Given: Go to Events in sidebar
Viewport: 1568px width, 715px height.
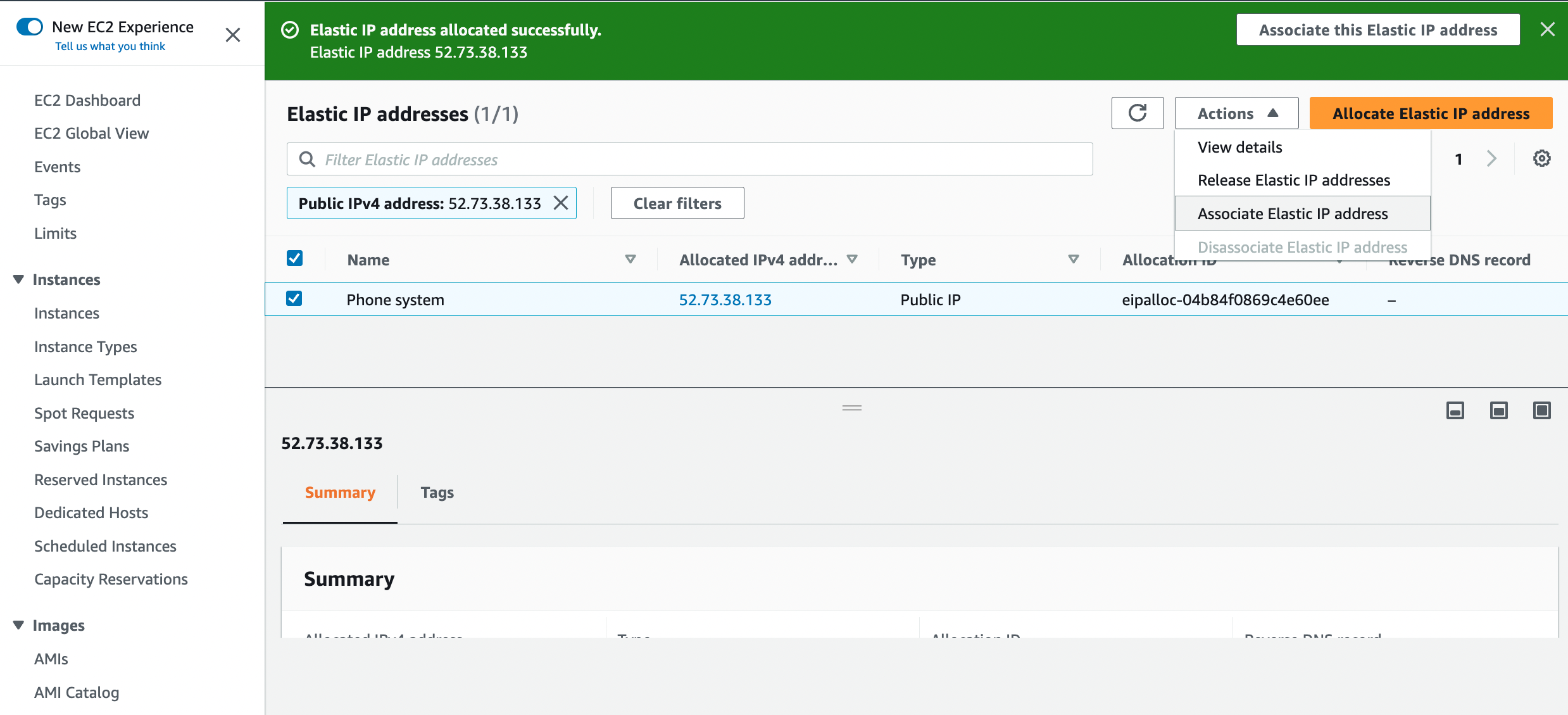Looking at the screenshot, I should [57, 167].
